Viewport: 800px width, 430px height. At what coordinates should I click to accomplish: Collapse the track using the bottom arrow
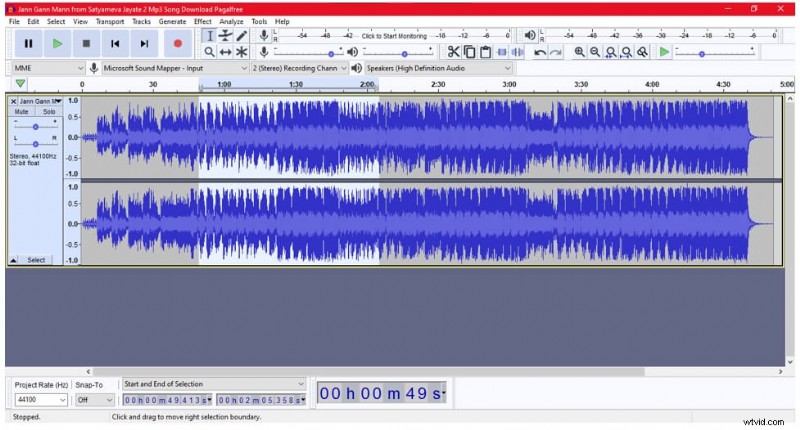[x=14, y=260]
